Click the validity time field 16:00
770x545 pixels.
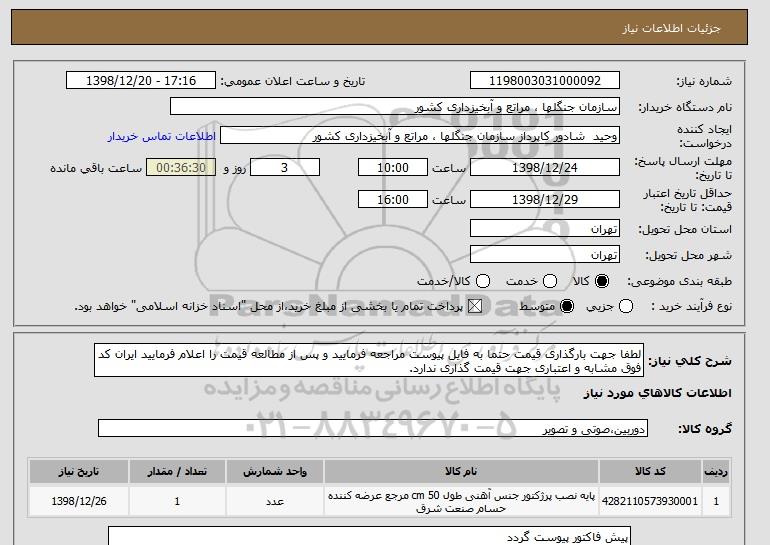point(393,199)
